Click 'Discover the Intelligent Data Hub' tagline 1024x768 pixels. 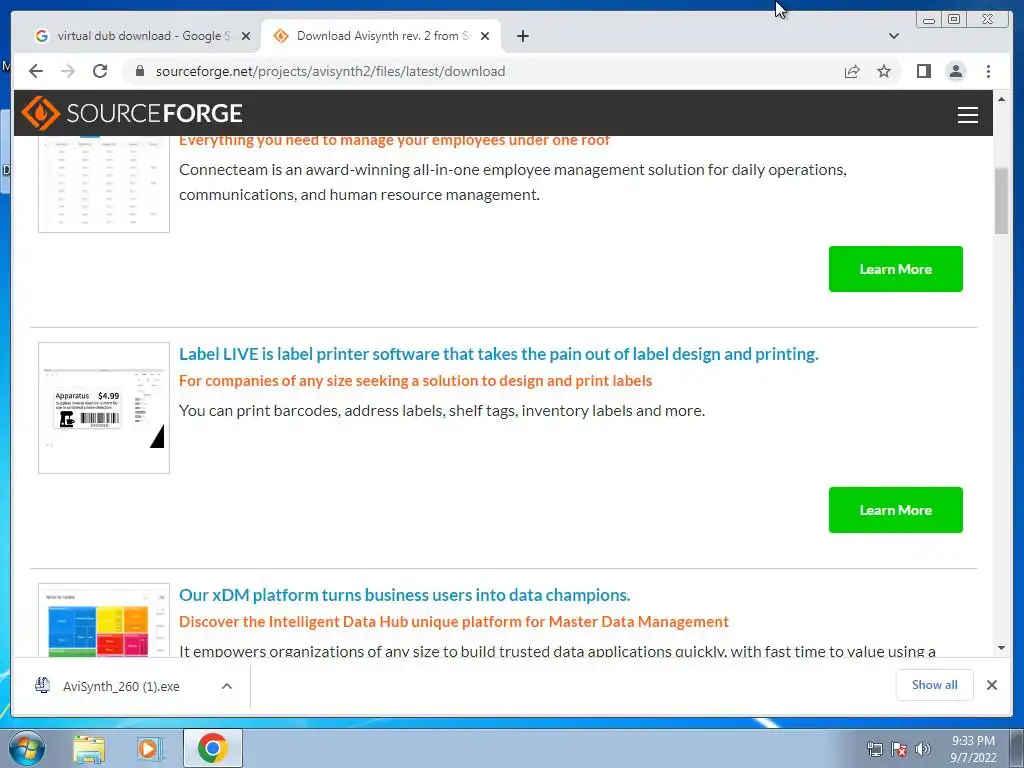click(454, 622)
